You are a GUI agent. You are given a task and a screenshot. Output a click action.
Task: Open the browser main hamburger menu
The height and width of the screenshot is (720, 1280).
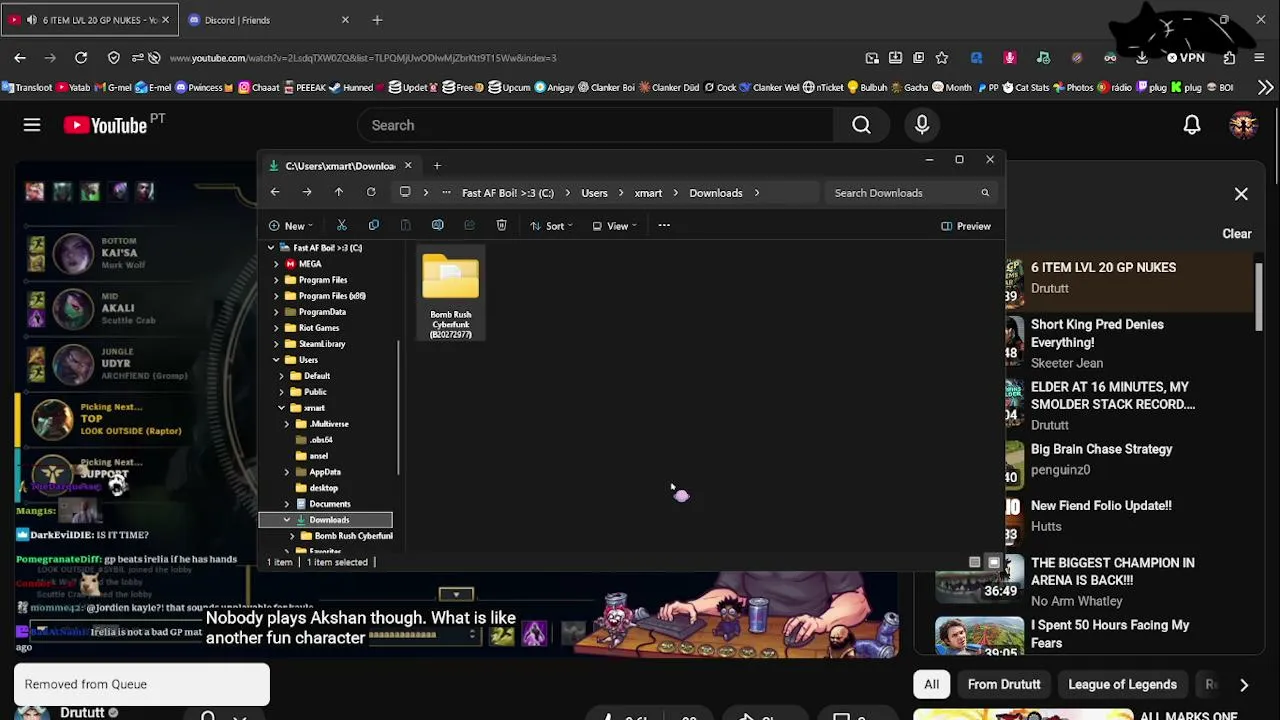pyautogui.click(x=1260, y=58)
